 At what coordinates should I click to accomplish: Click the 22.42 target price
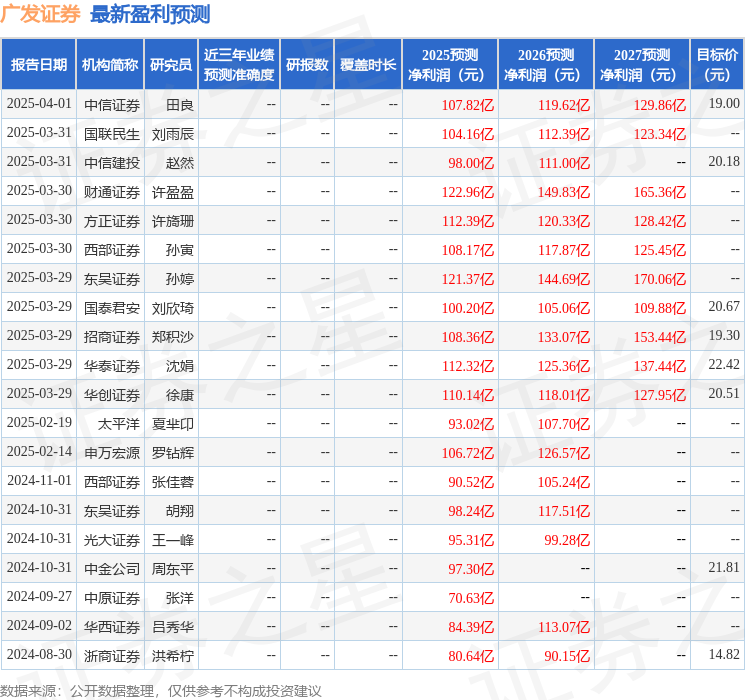pyautogui.click(x=724, y=364)
